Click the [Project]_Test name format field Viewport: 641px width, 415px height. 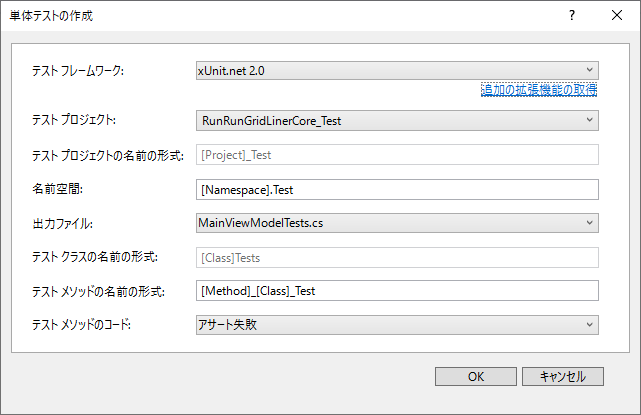[397, 155]
